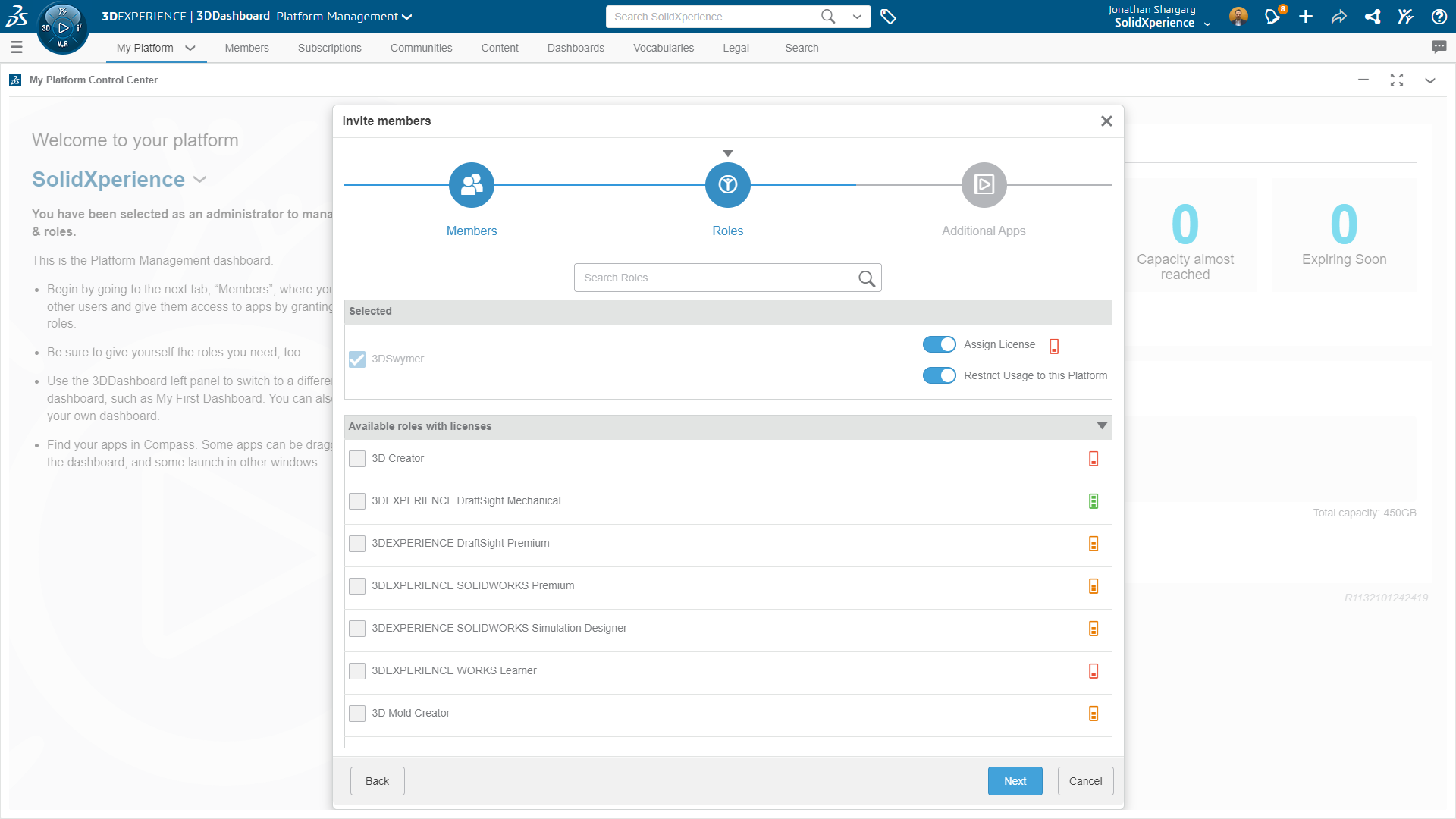
Task: Select the Subscriptions tab in top navigation
Action: [330, 48]
